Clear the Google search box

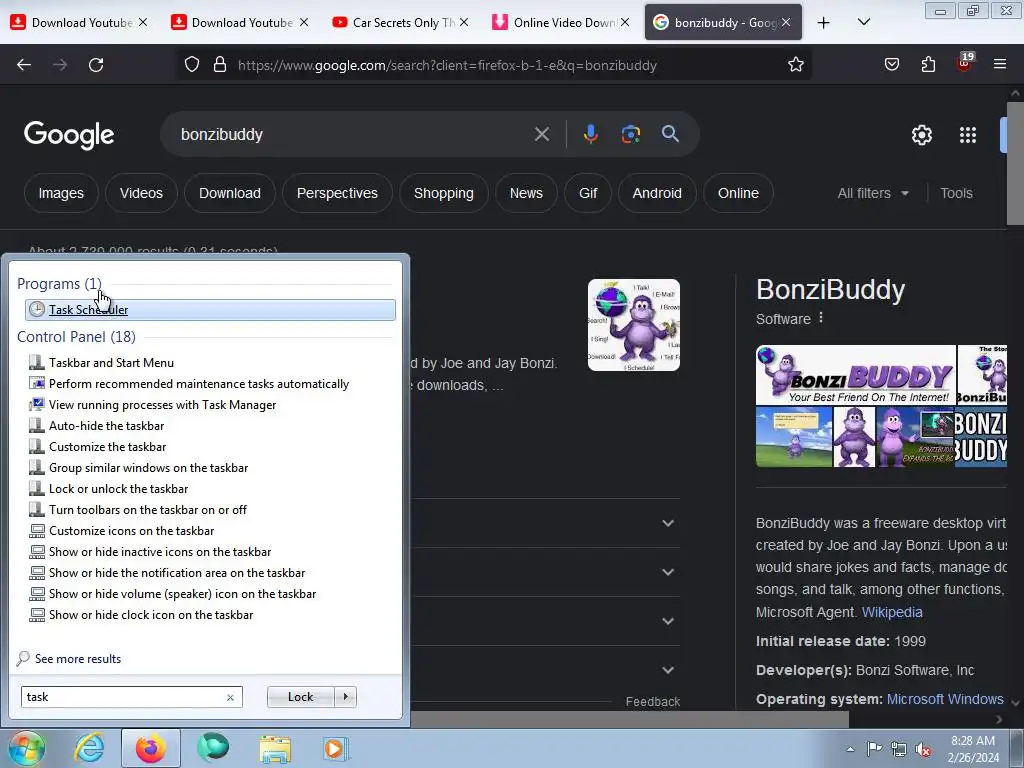pos(541,135)
